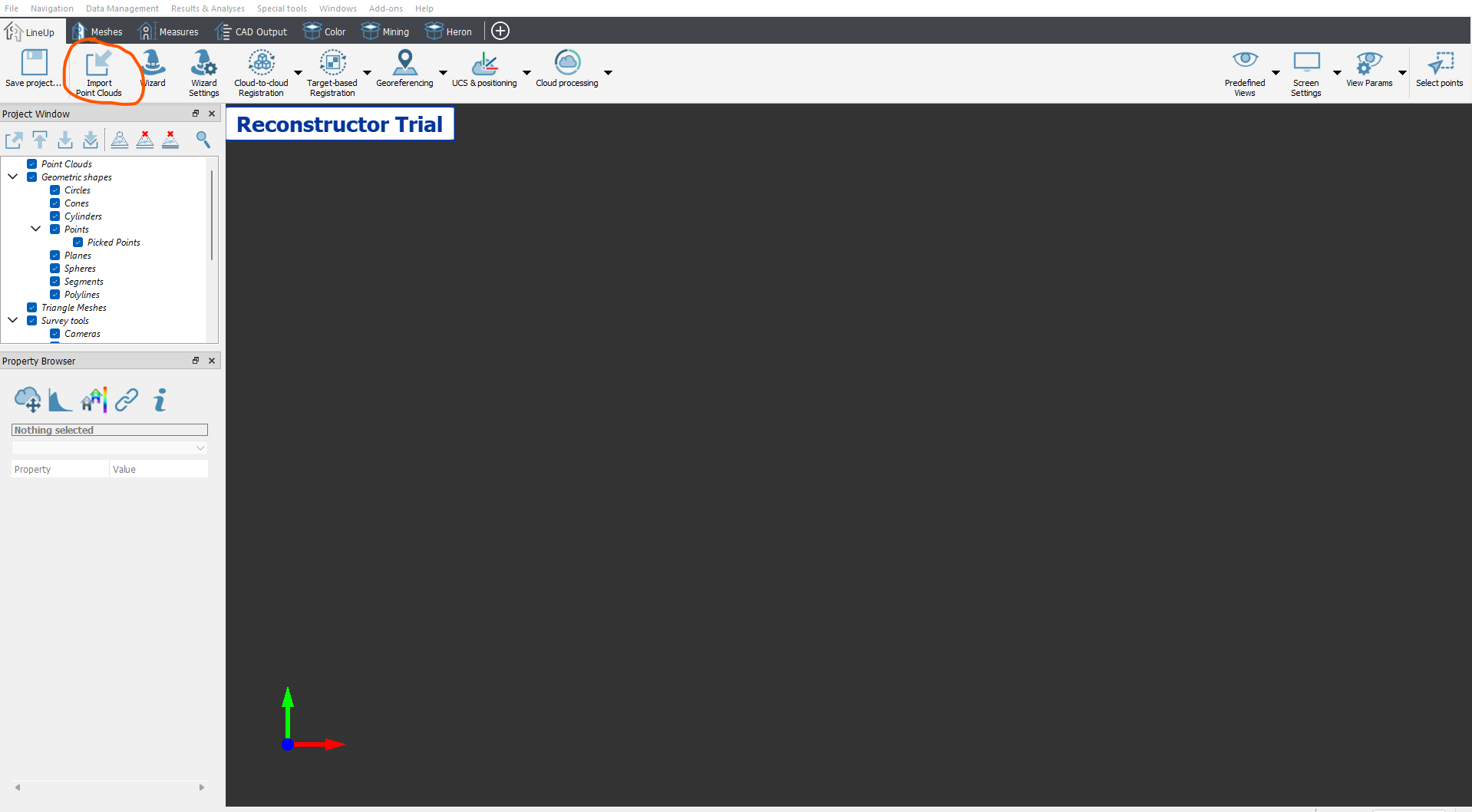Click the cloud-plus icon in Property Browser
Image resolution: width=1472 pixels, height=812 pixels.
click(28, 399)
